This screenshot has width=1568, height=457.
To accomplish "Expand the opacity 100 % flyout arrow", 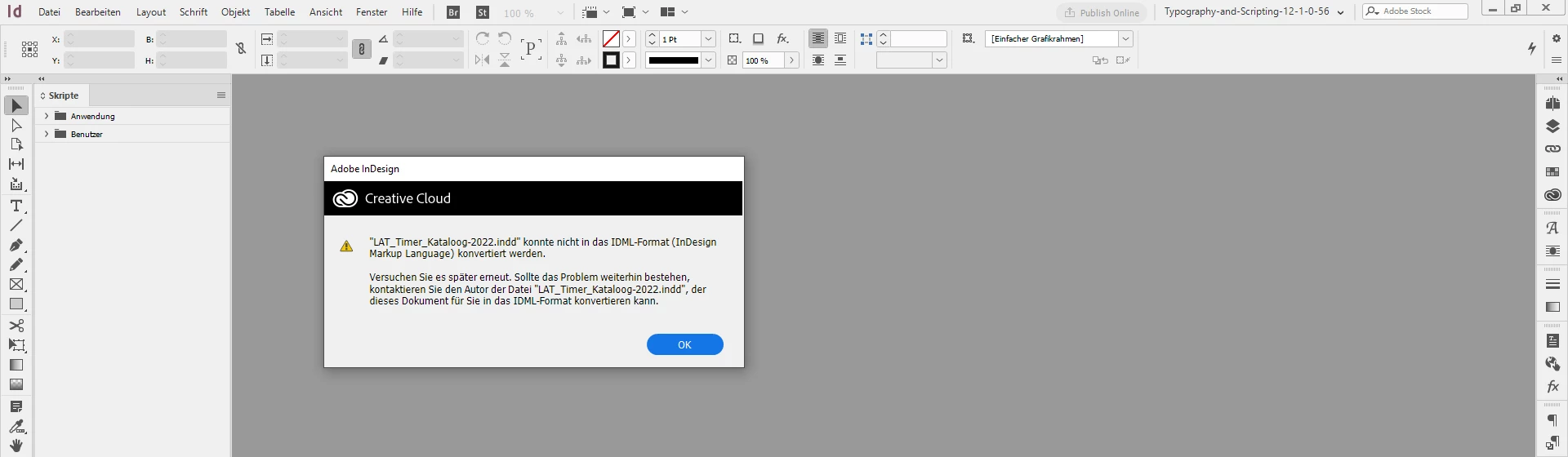I will pos(791,60).
